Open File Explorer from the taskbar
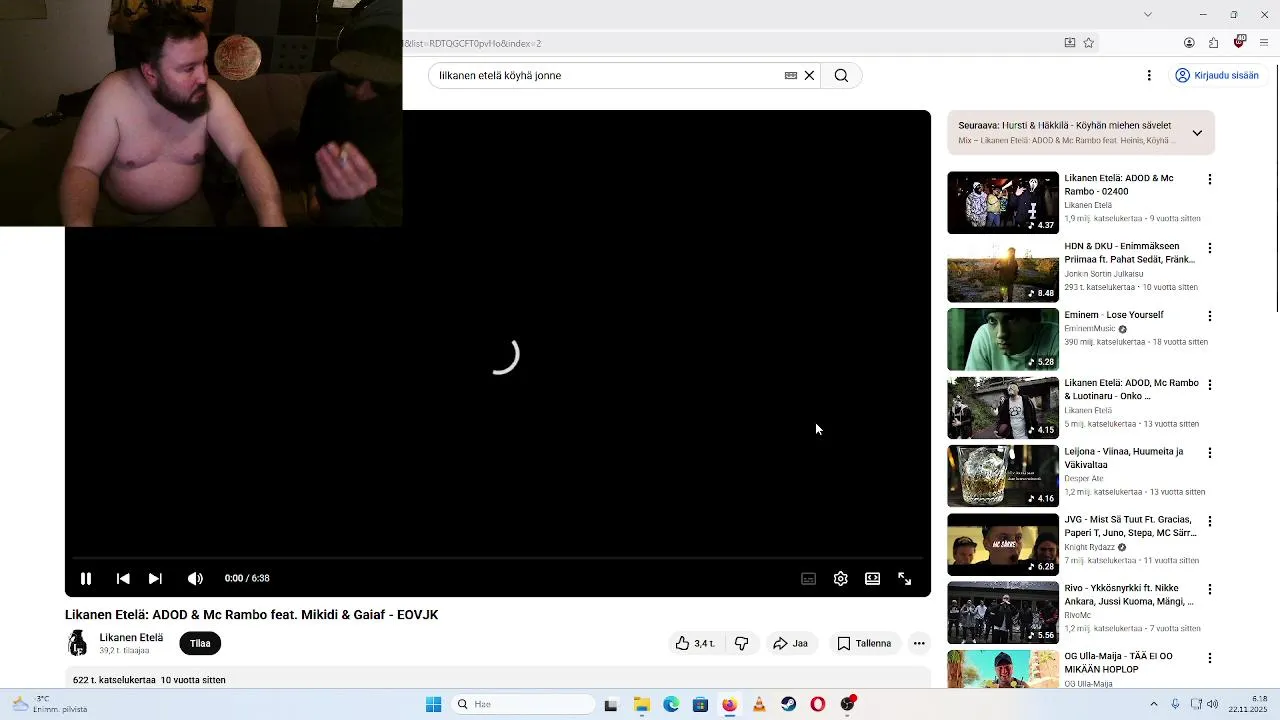This screenshot has height=720, width=1280. tap(641, 704)
